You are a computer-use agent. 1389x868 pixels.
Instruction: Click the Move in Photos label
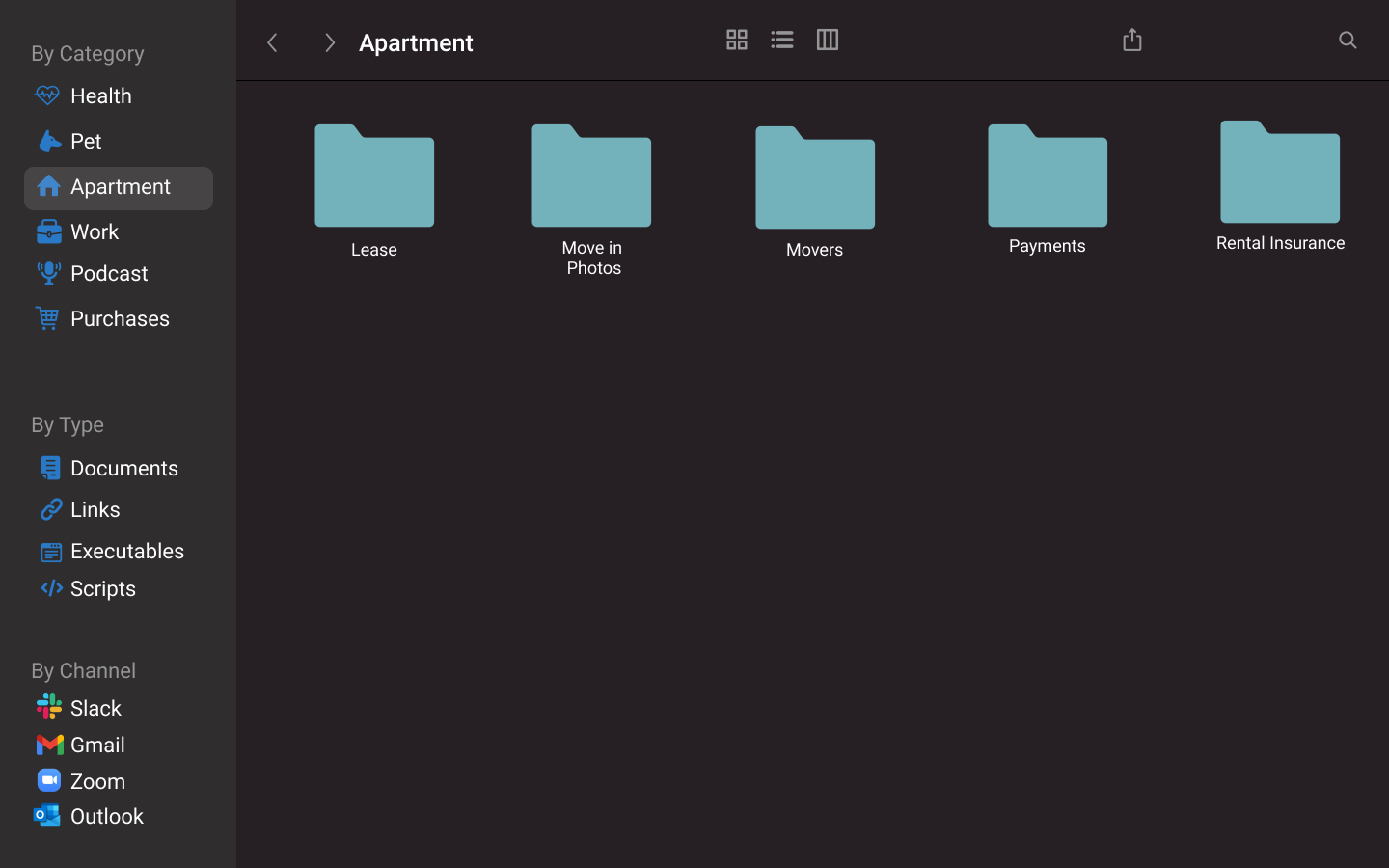point(592,258)
